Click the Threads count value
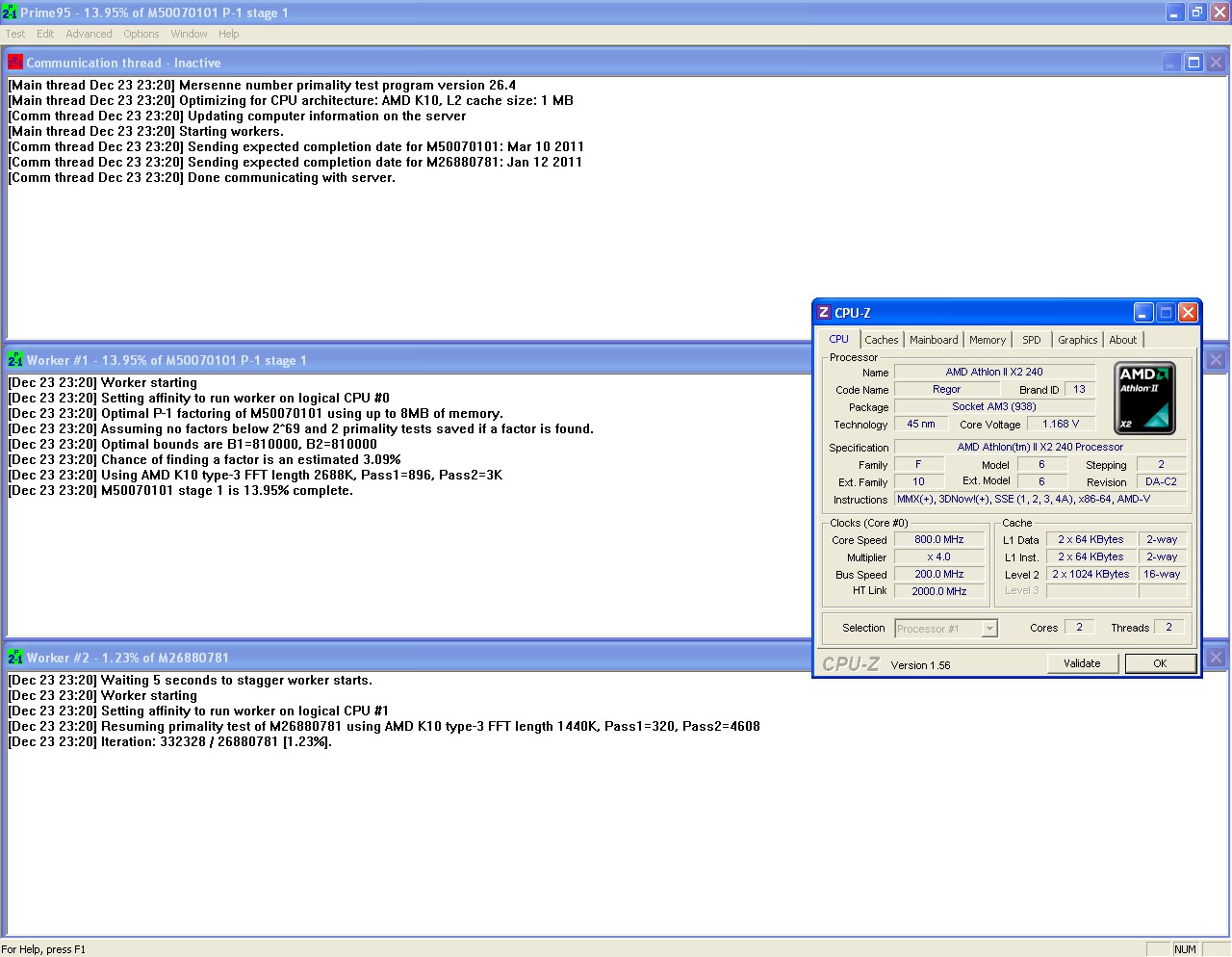 (1169, 628)
